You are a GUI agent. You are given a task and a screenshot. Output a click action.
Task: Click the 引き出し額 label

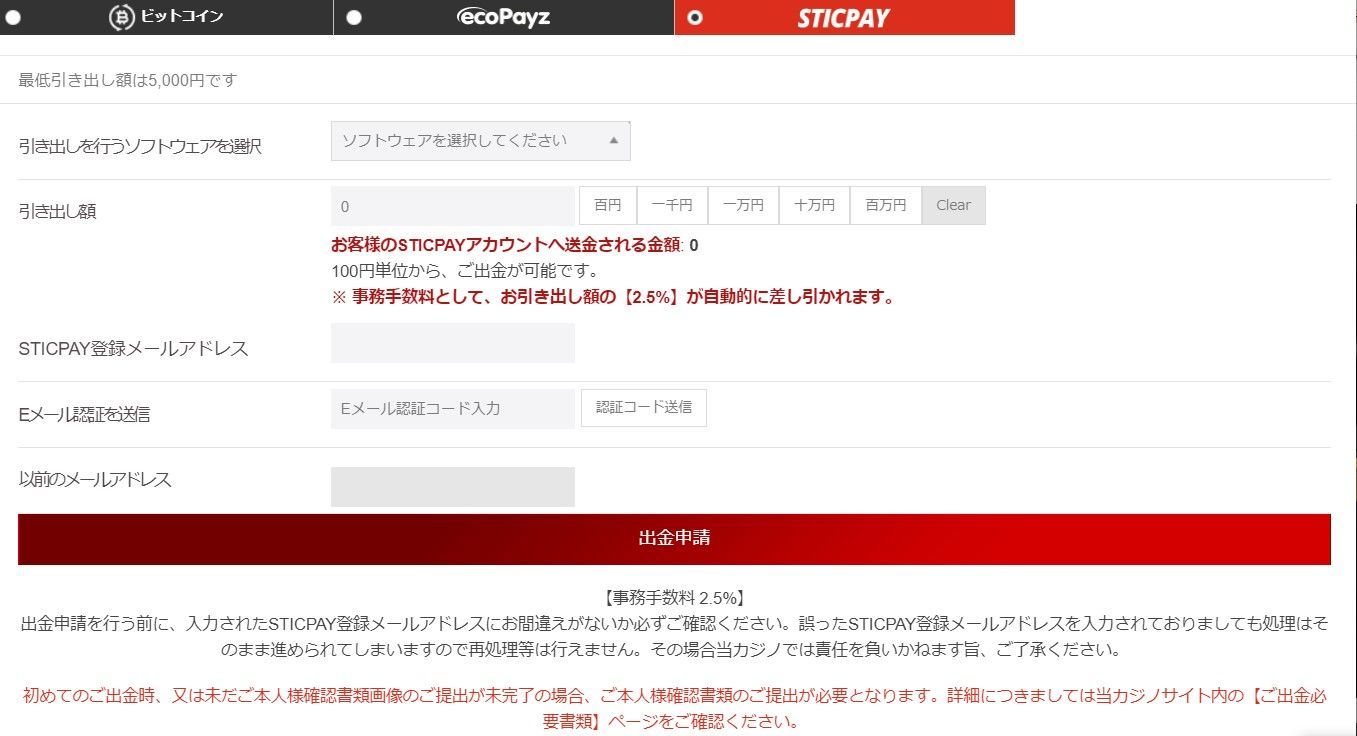pos(57,211)
